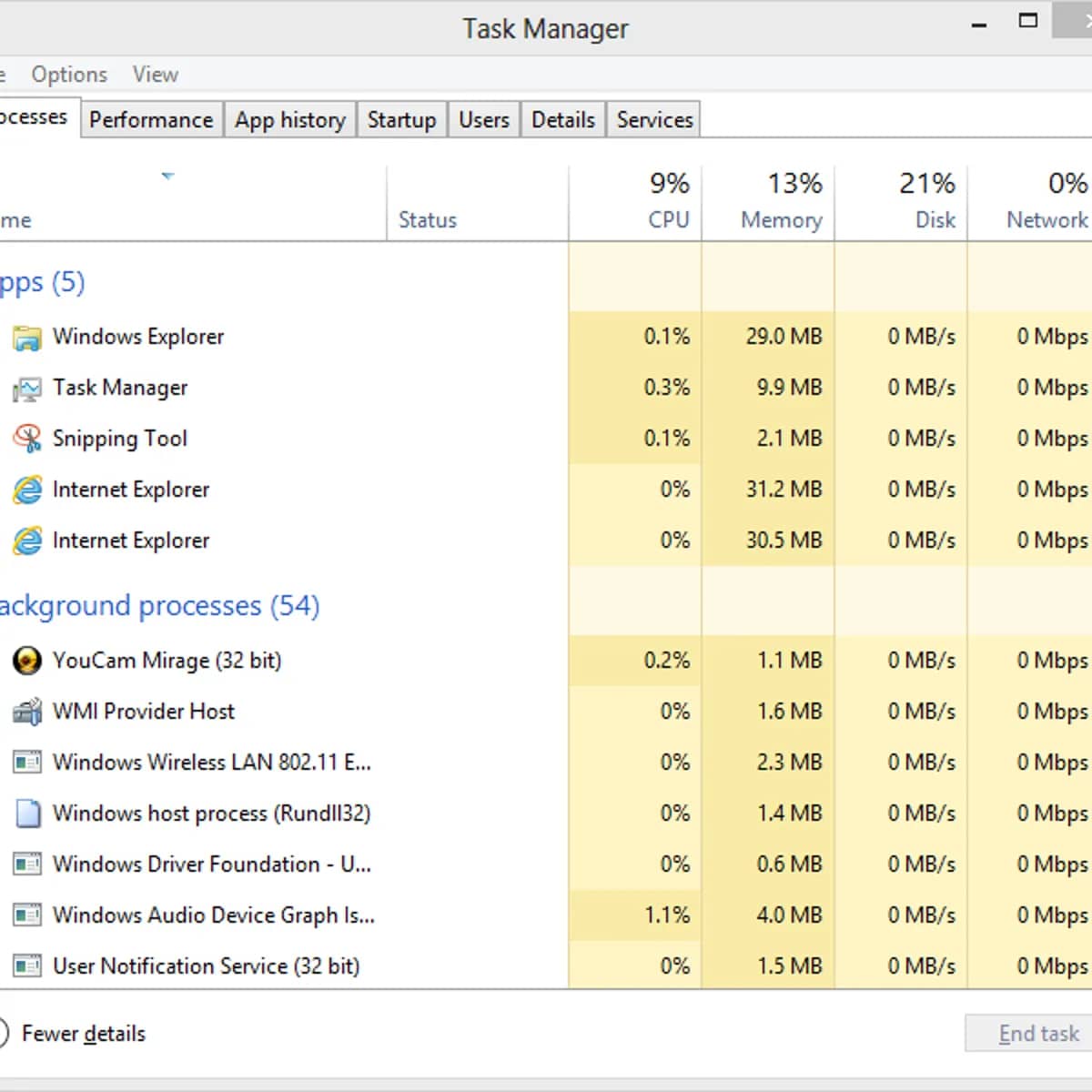Go to the Services tab
Image resolution: width=1092 pixels, height=1092 pixels.
(654, 120)
